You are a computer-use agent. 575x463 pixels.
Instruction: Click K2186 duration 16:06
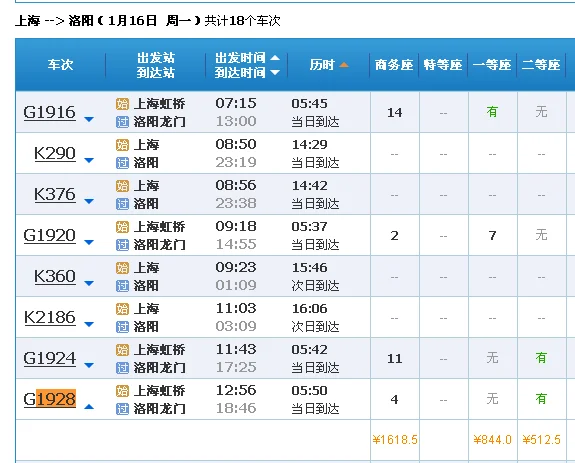tap(310, 309)
